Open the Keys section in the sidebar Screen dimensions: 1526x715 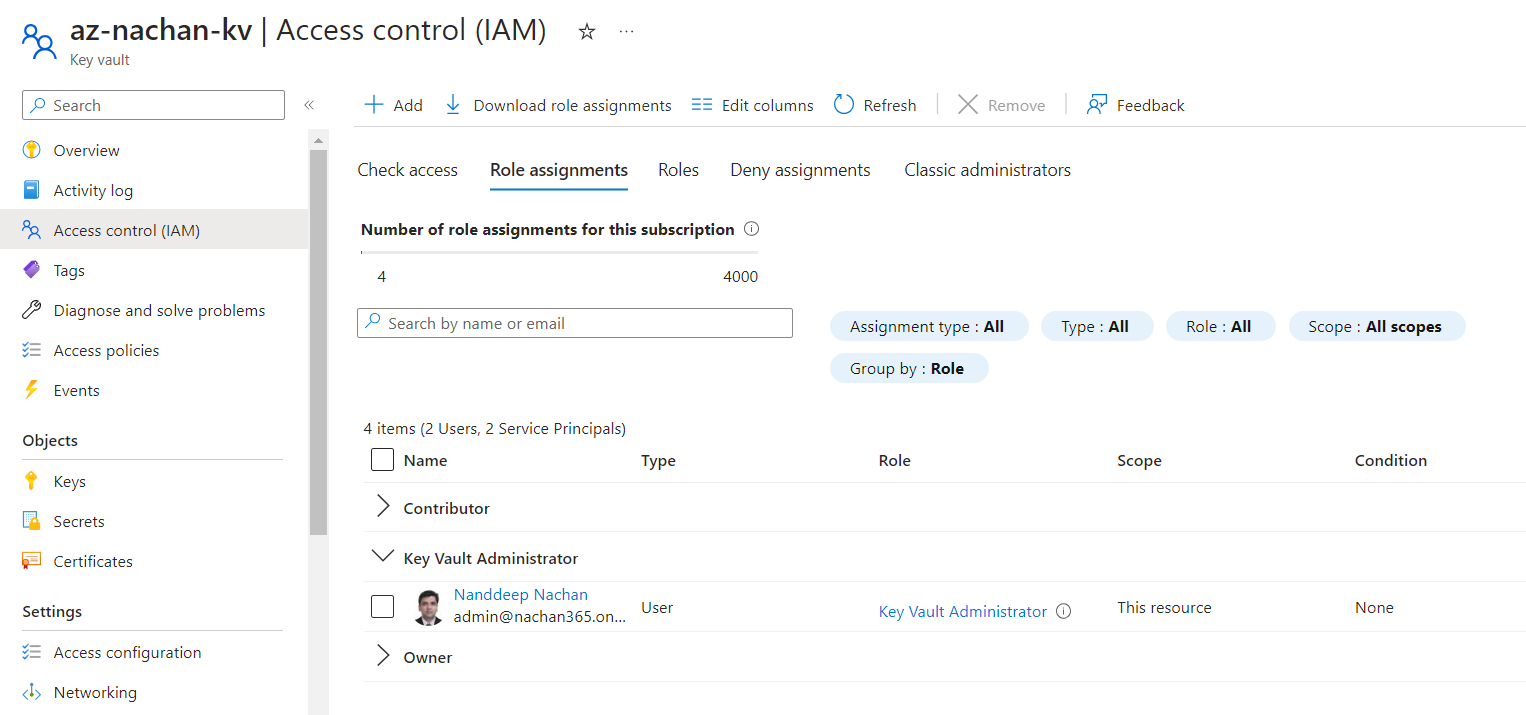pos(69,481)
